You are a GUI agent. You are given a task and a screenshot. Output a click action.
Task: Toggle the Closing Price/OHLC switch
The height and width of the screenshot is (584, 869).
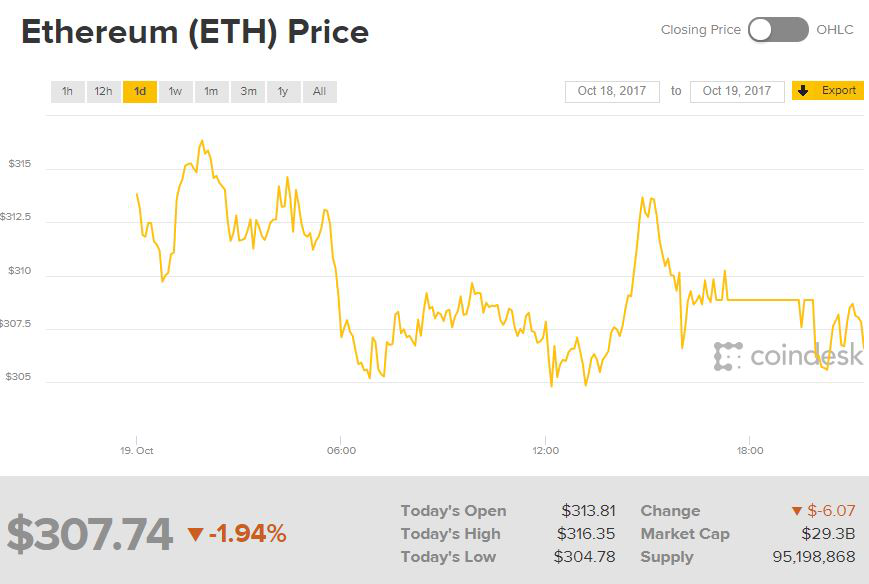point(777,30)
